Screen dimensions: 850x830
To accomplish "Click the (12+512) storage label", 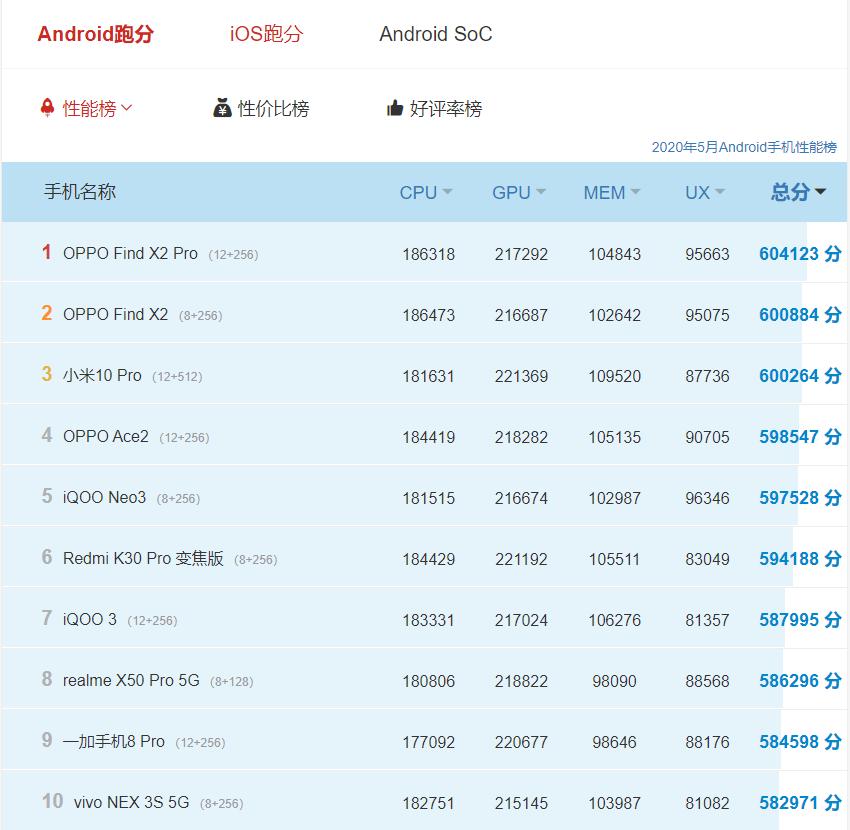I will click(177, 377).
